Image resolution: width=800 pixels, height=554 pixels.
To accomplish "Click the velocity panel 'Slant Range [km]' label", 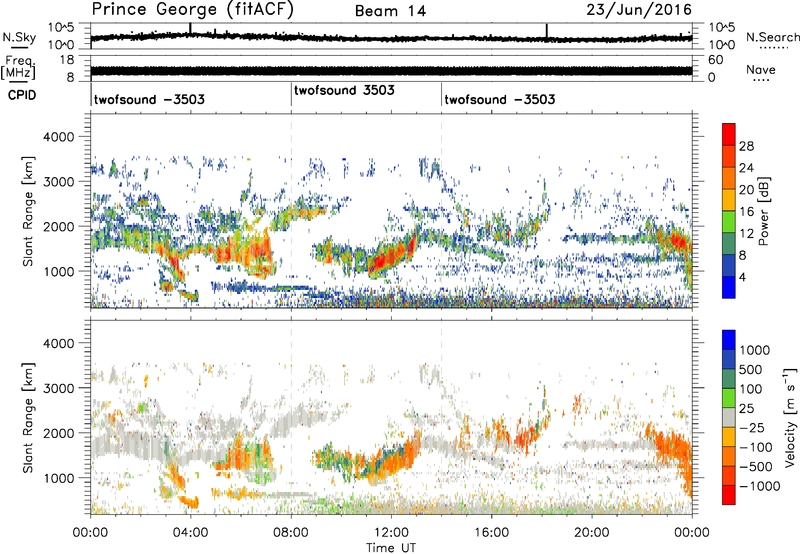I will click(28, 418).
